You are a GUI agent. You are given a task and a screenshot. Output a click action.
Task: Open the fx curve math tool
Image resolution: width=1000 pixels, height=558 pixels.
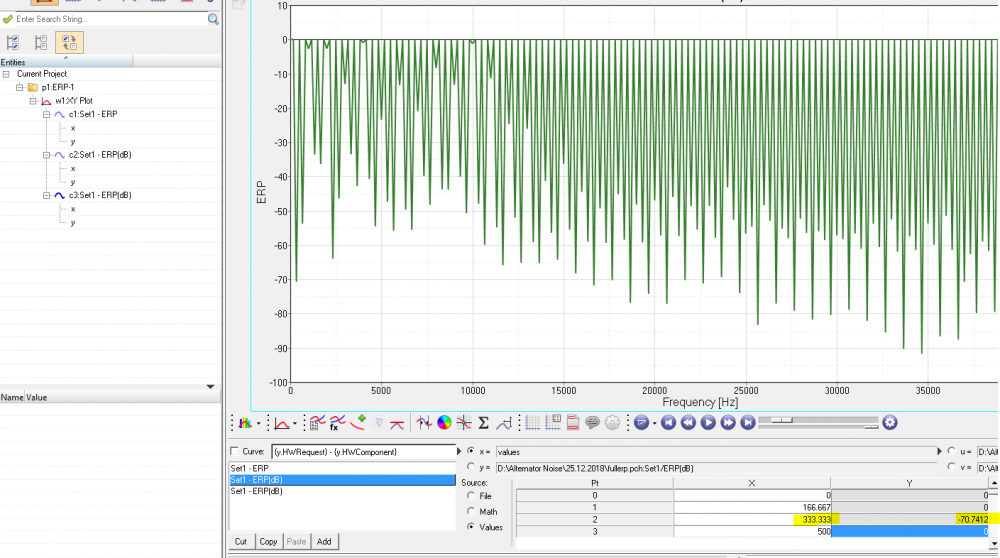(337, 423)
